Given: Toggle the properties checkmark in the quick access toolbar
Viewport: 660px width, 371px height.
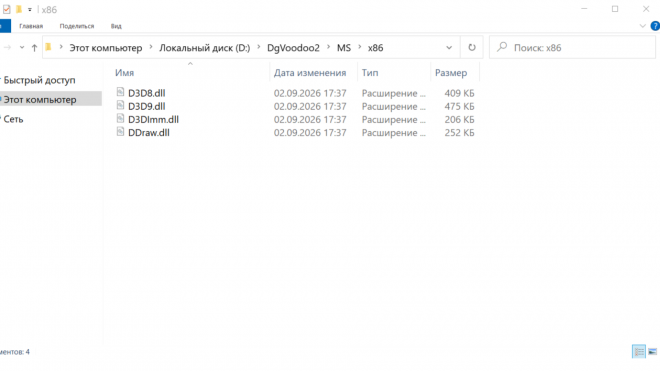Looking at the screenshot, I should pos(6,9).
